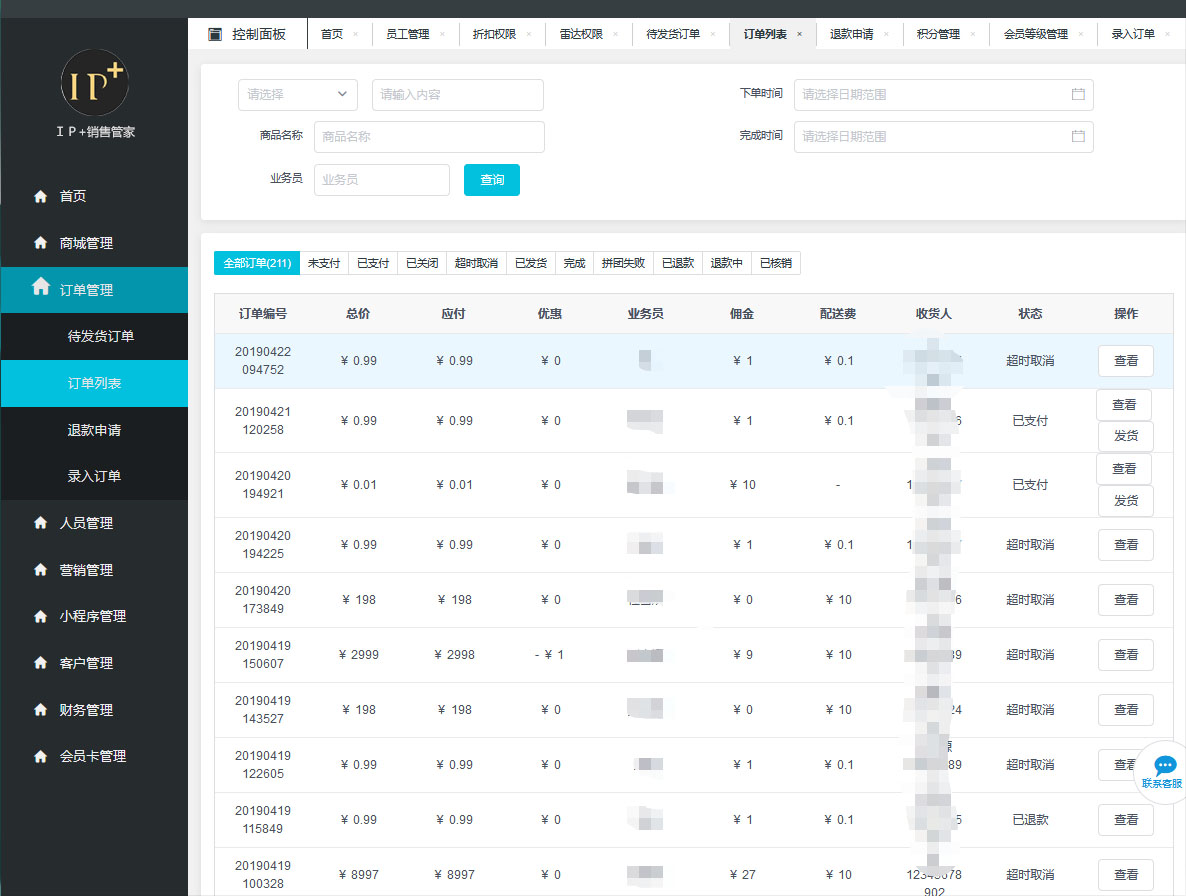Click the control panel icon in tab bar
The width and height of the screenshot is (1186, 896).
coord(215,34)
